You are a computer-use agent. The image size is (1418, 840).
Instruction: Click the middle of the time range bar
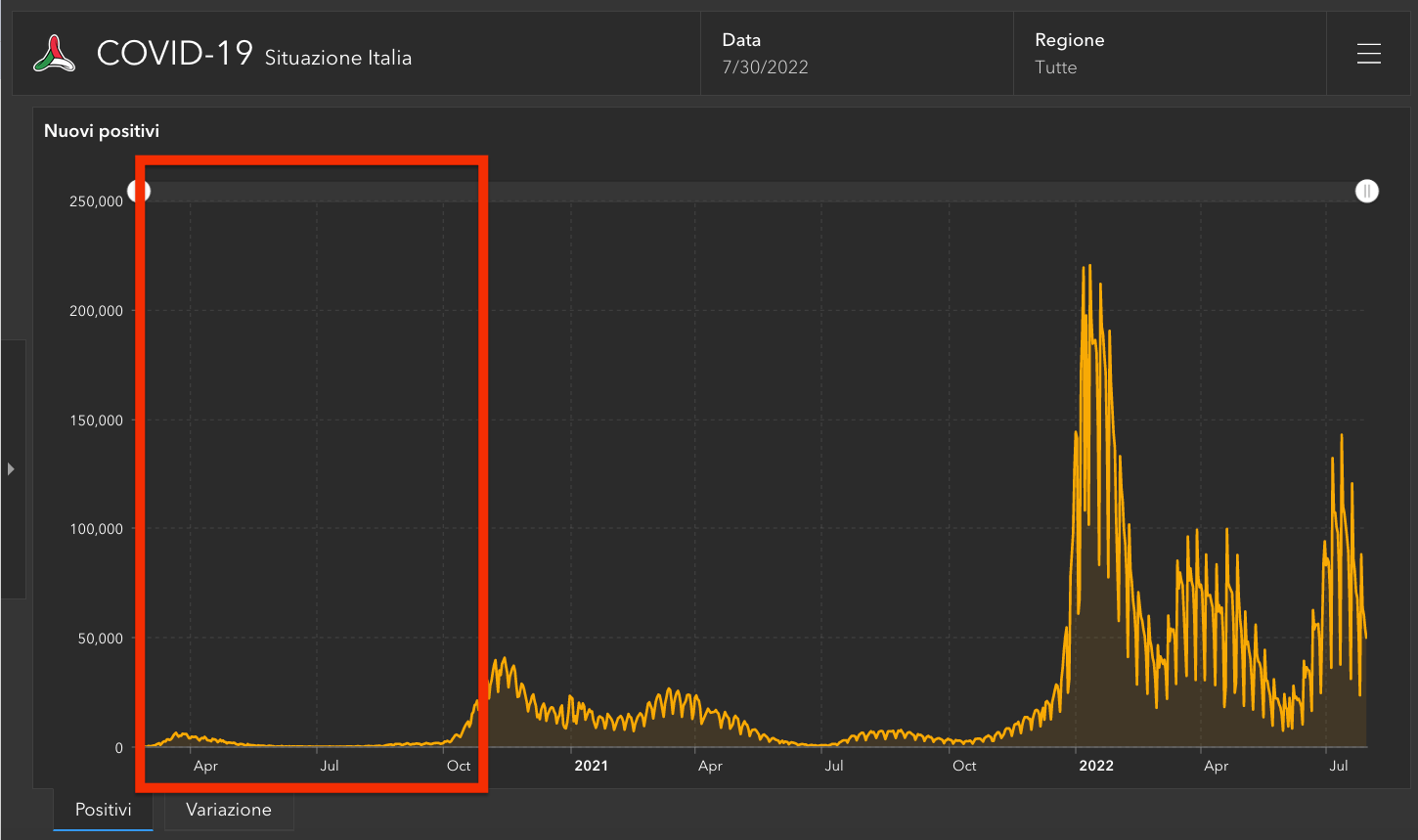(753, 192)
